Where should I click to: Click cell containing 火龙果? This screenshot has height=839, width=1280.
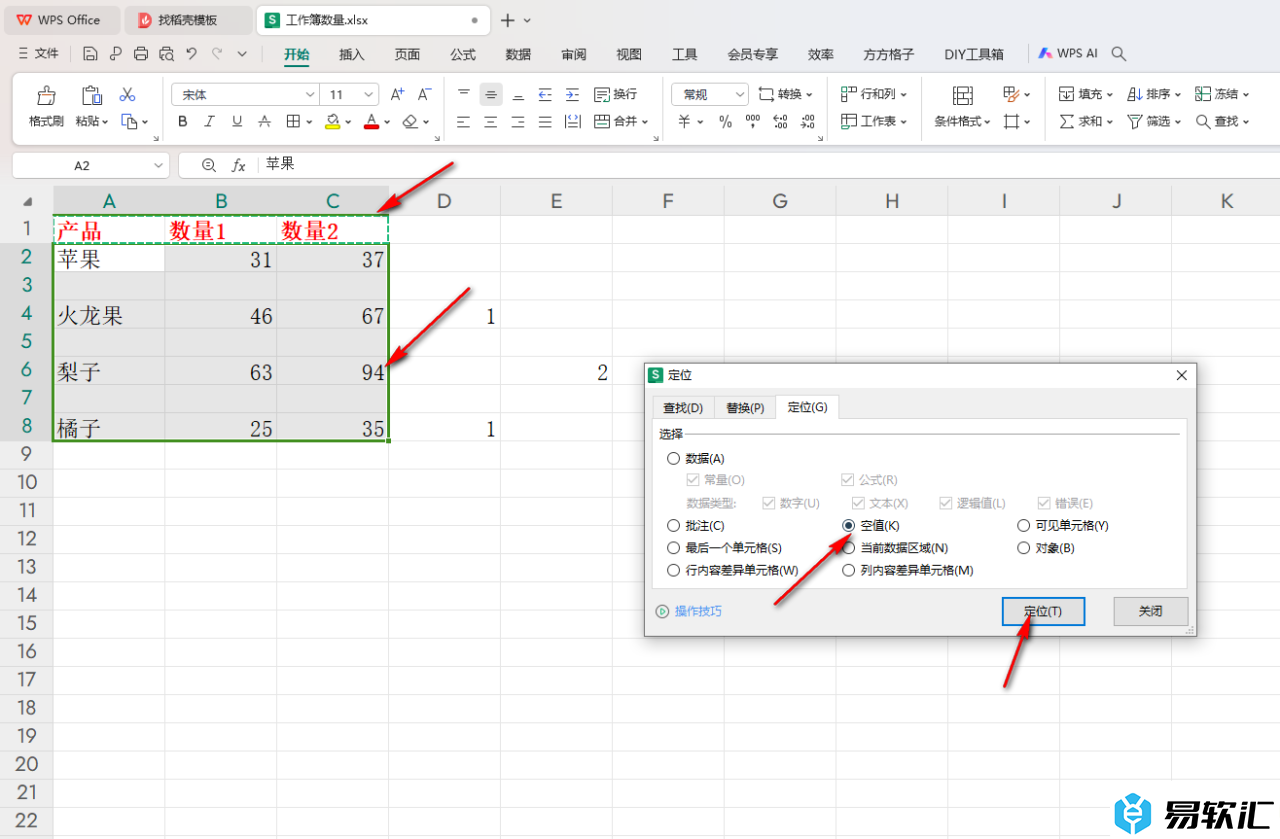click(109, 316)
